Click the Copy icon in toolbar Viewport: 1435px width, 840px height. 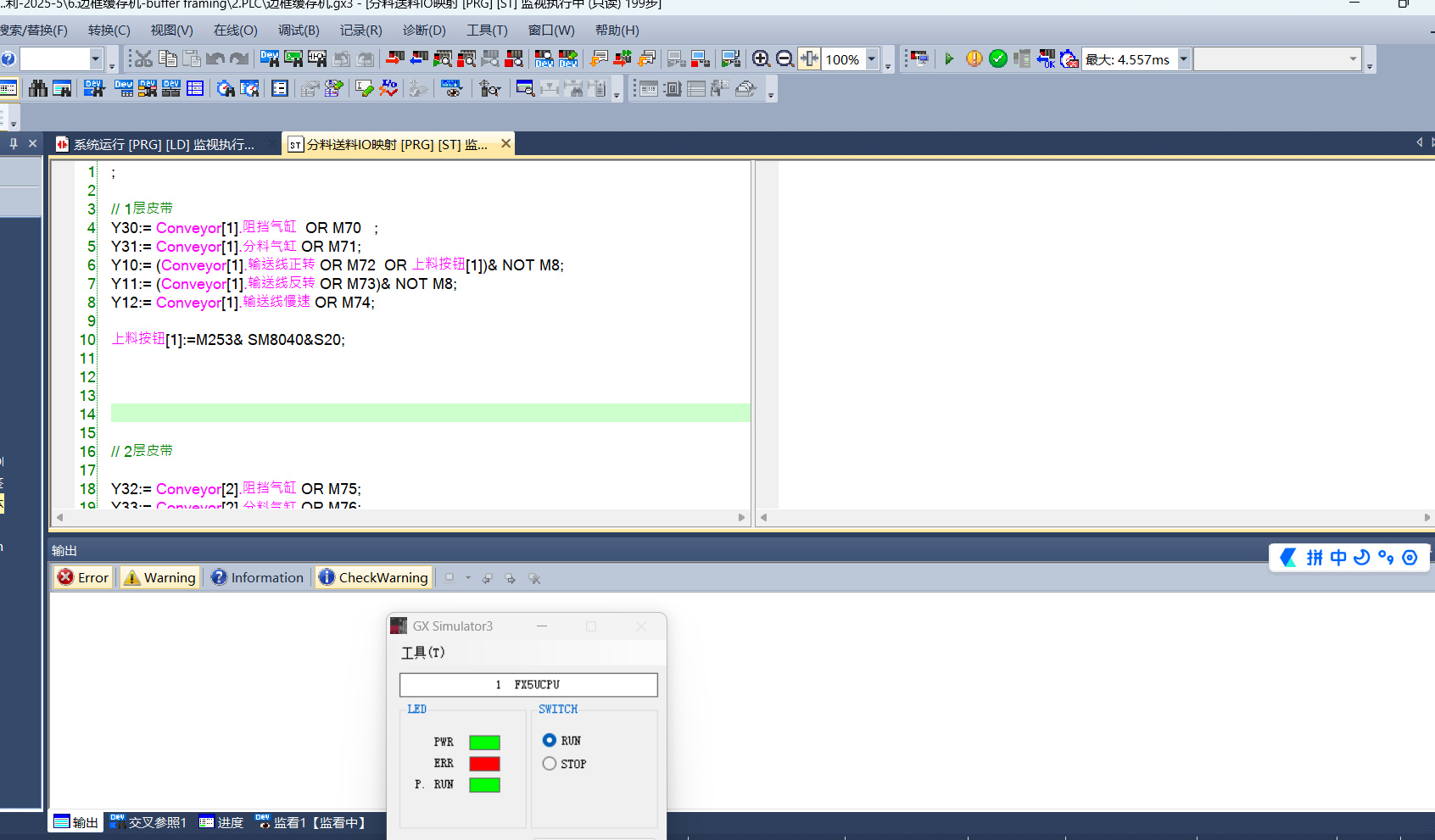pyautogui.click(x=168, y=58)
